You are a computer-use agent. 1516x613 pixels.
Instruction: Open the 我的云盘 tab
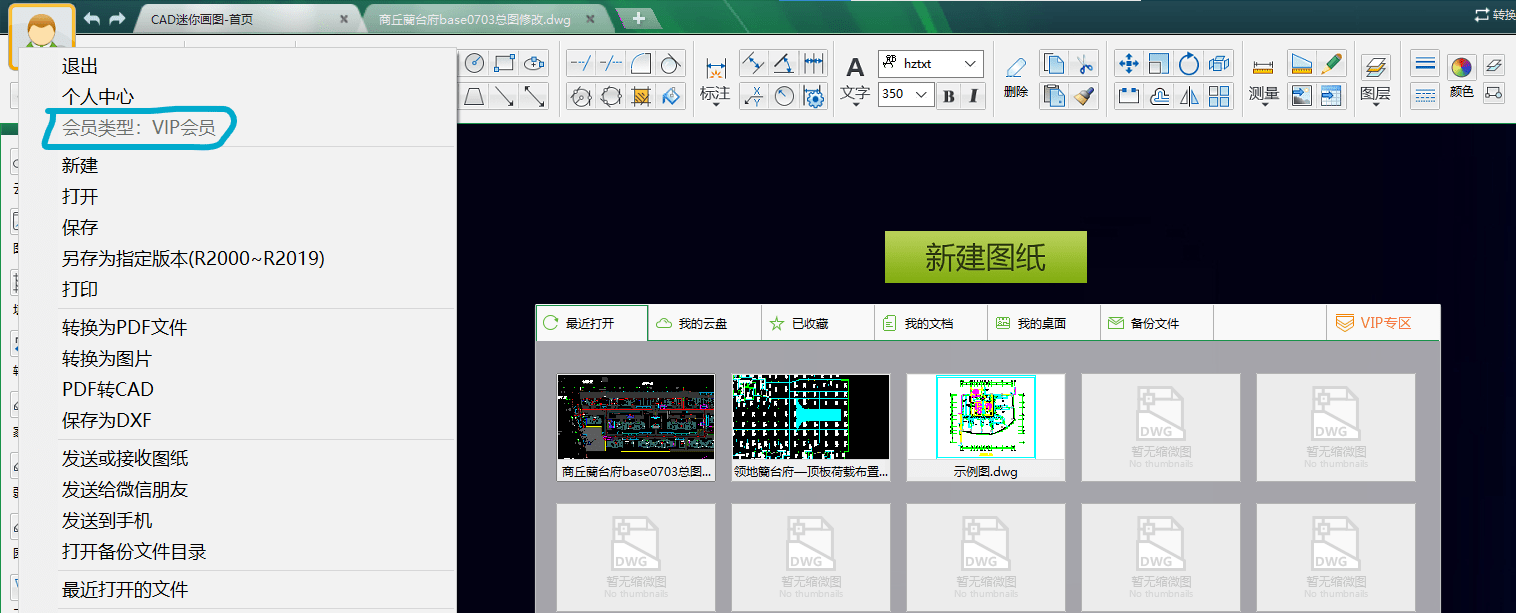click(x=704, y=323)
